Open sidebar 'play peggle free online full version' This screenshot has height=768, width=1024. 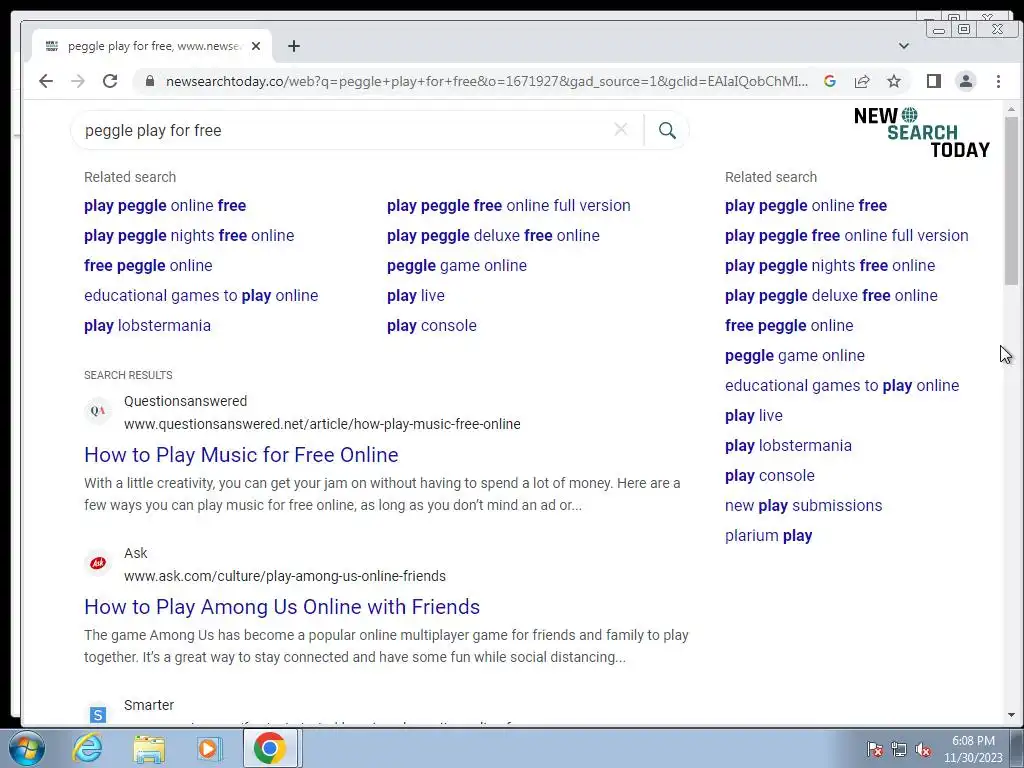pyautogui.click(x=847, y=235)
